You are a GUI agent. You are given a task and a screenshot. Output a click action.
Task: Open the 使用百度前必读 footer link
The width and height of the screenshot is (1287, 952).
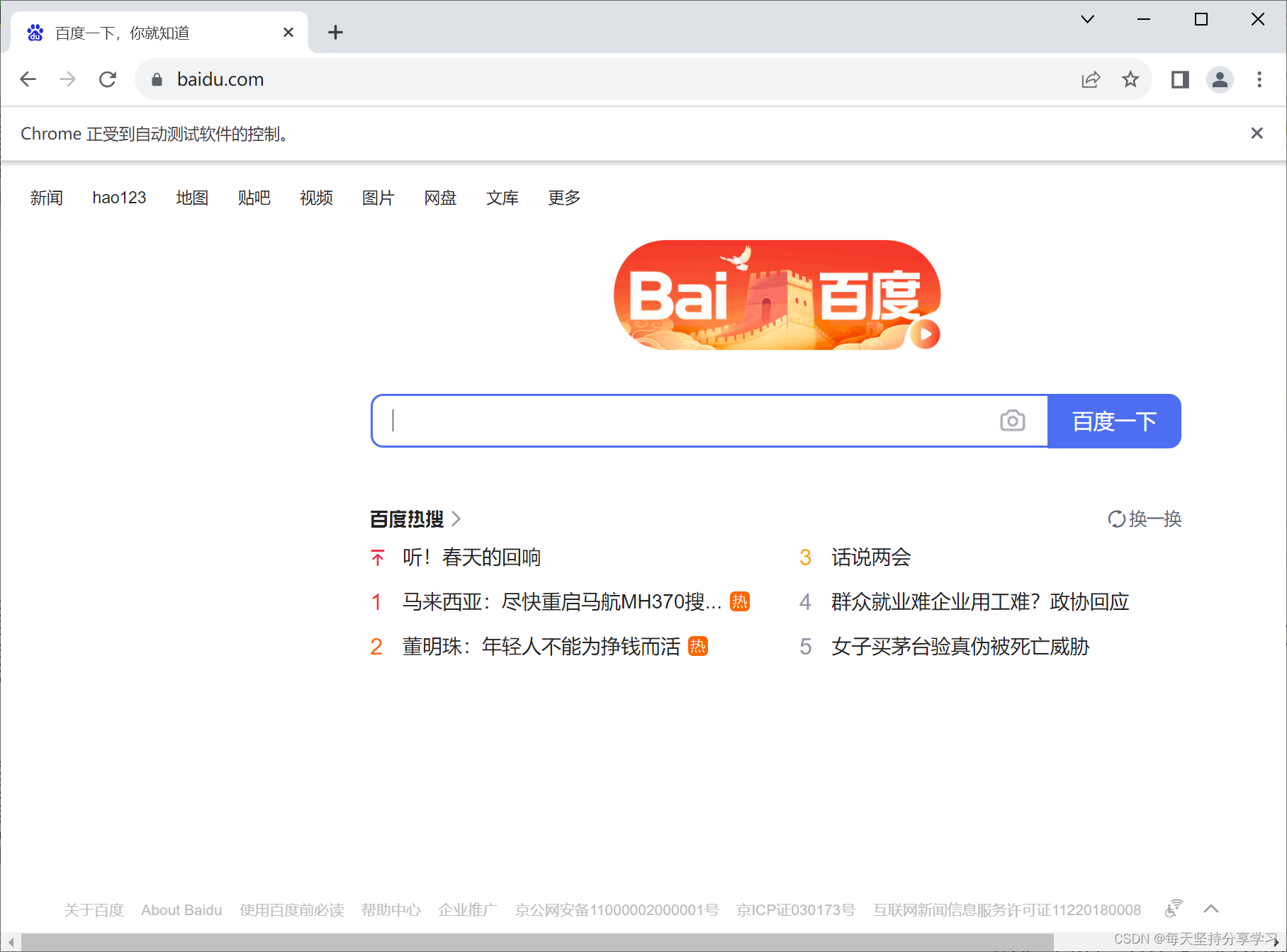[x=292, y=909]
